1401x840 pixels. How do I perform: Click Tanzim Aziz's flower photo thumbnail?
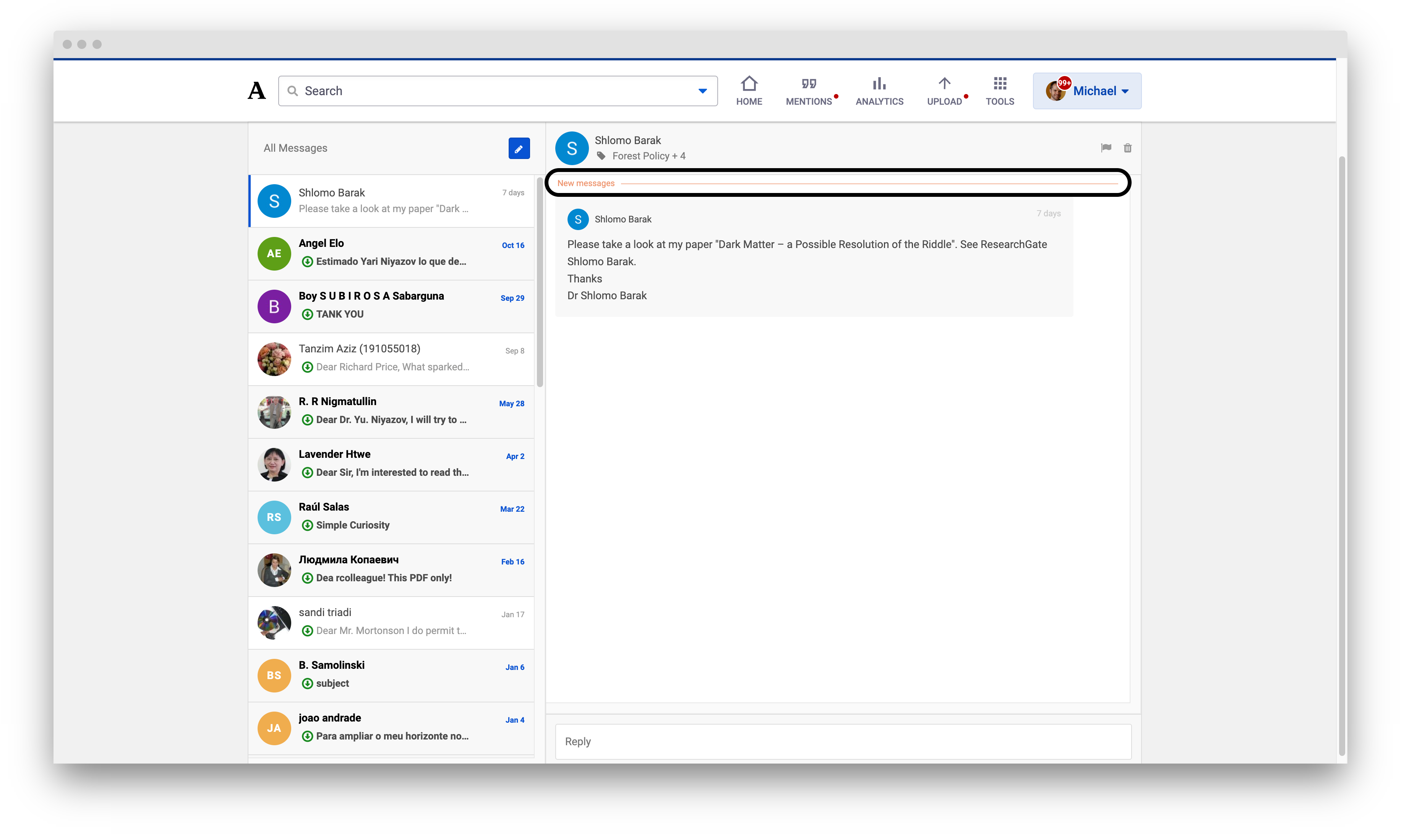point(274,359)
